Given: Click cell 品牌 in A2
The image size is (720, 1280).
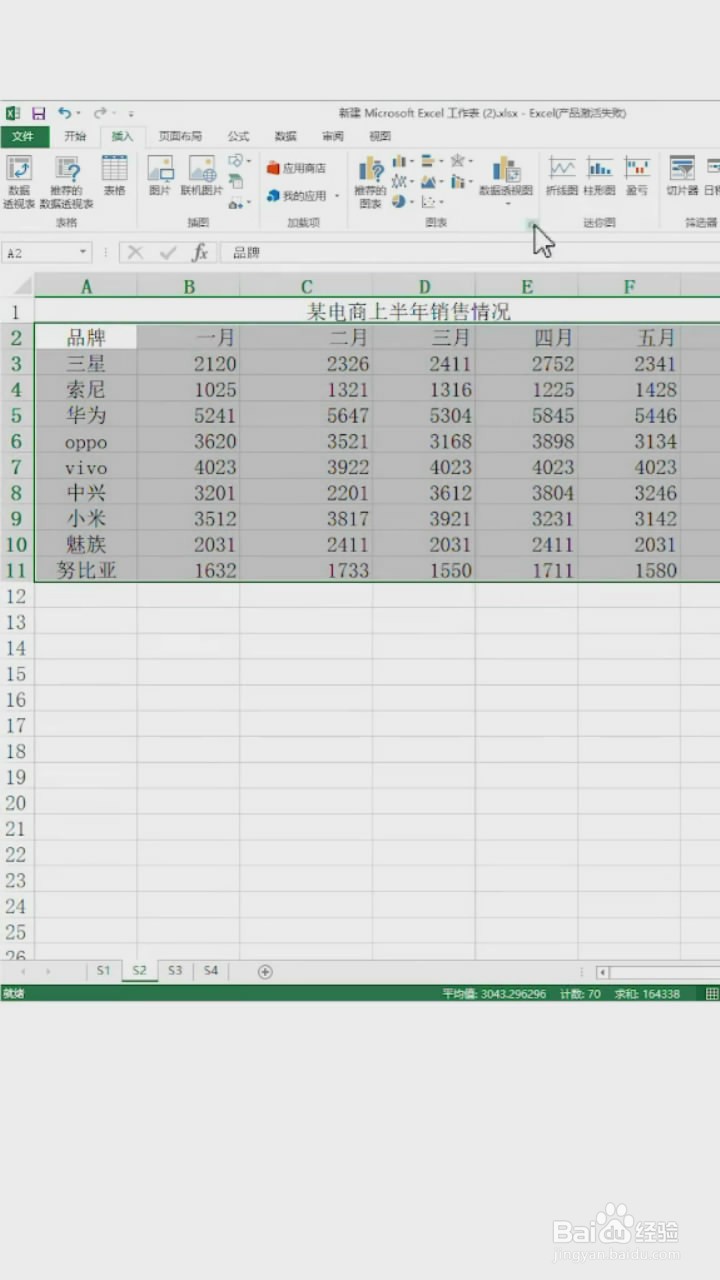Looking at the screenshot, I should pos(86,337).
